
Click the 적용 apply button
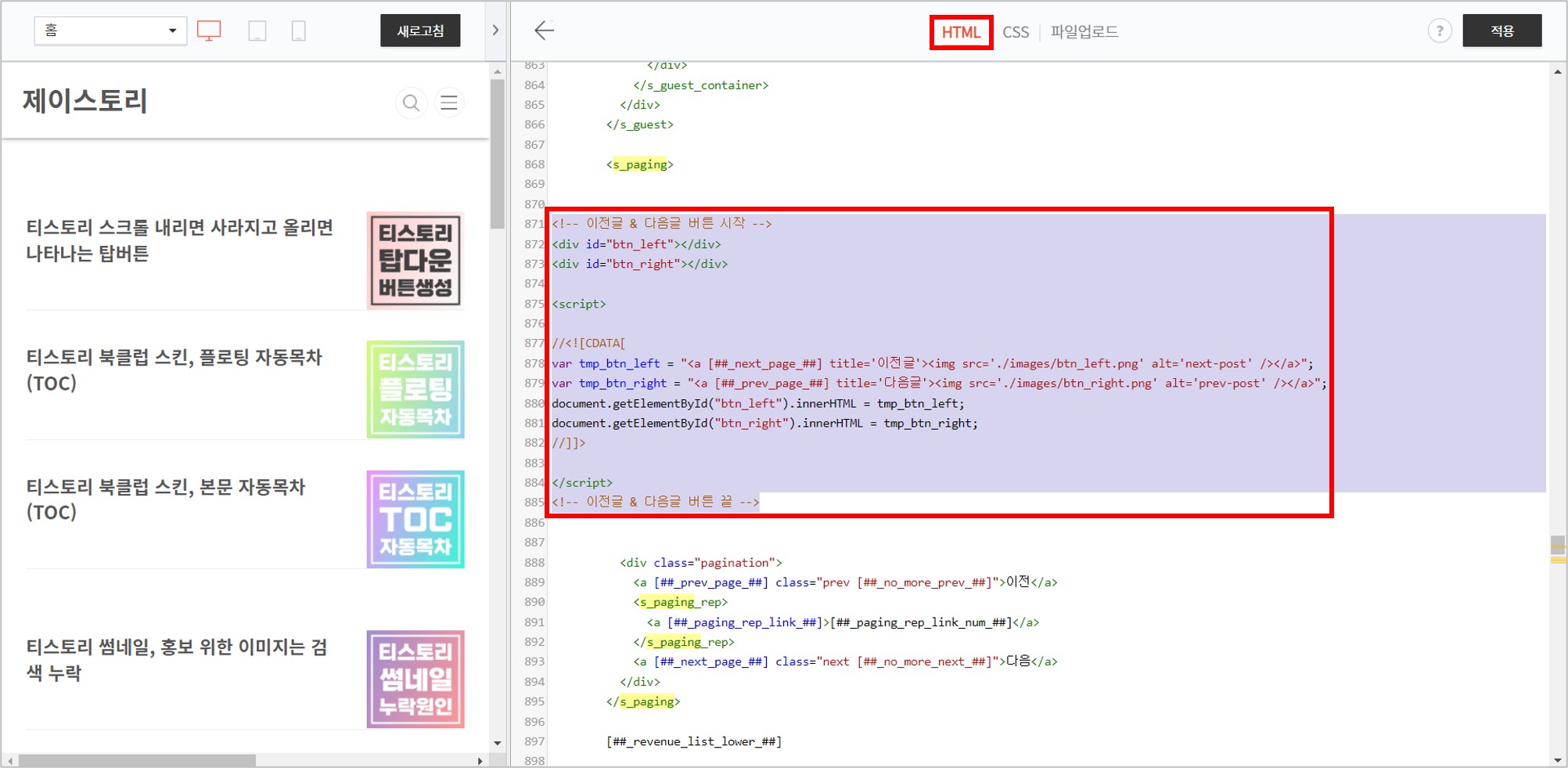point(1502,31)
